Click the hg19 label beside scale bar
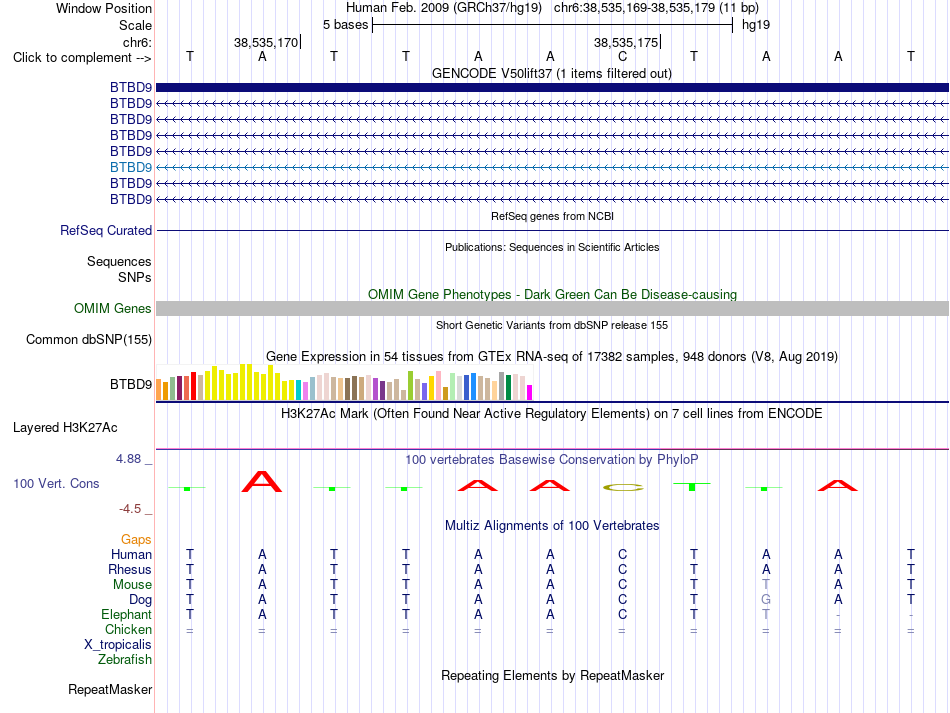Viewport: 950px width, 713px height. (x=756, y=25)
